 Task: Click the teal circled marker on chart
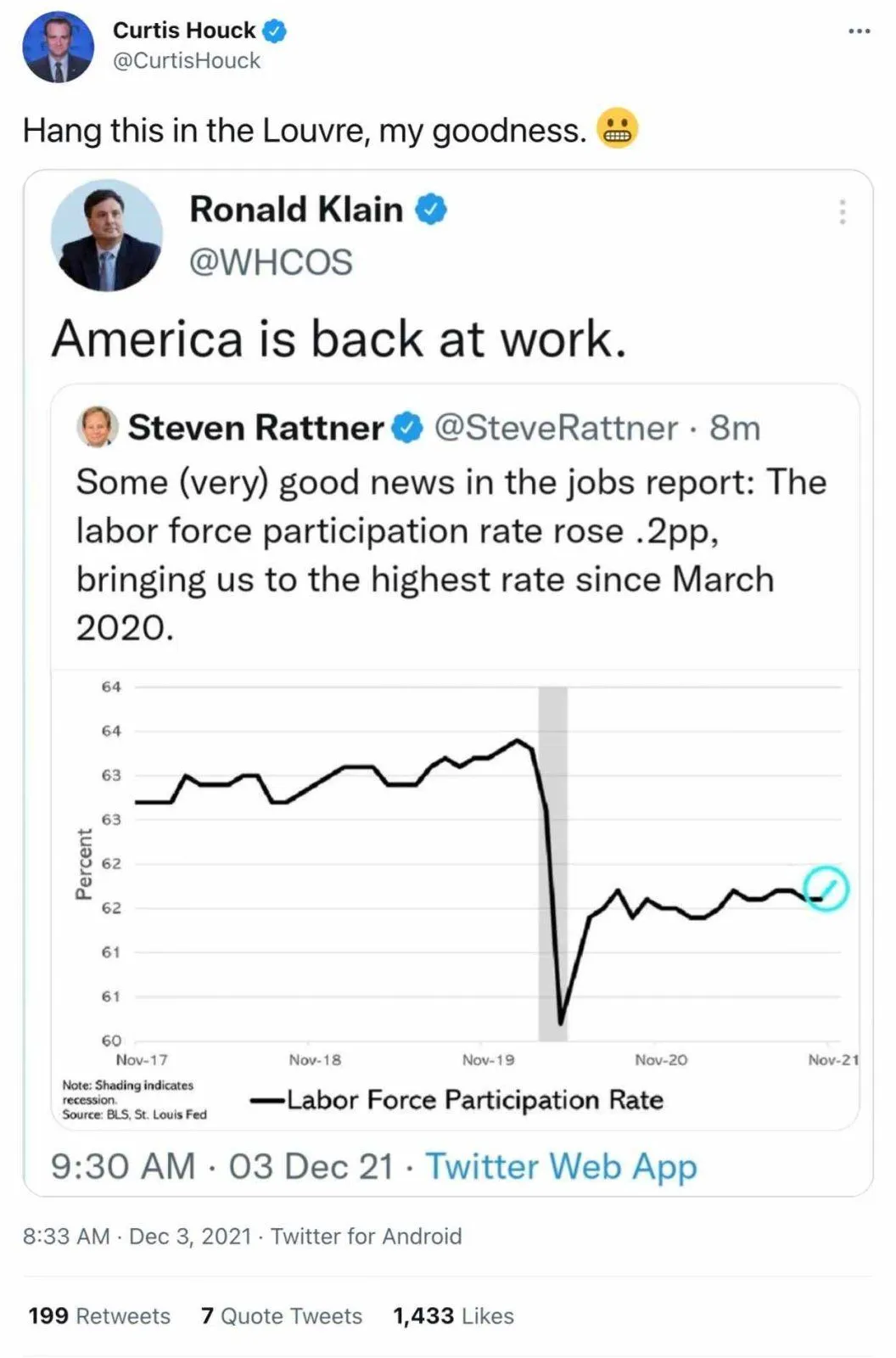point(826,889)
